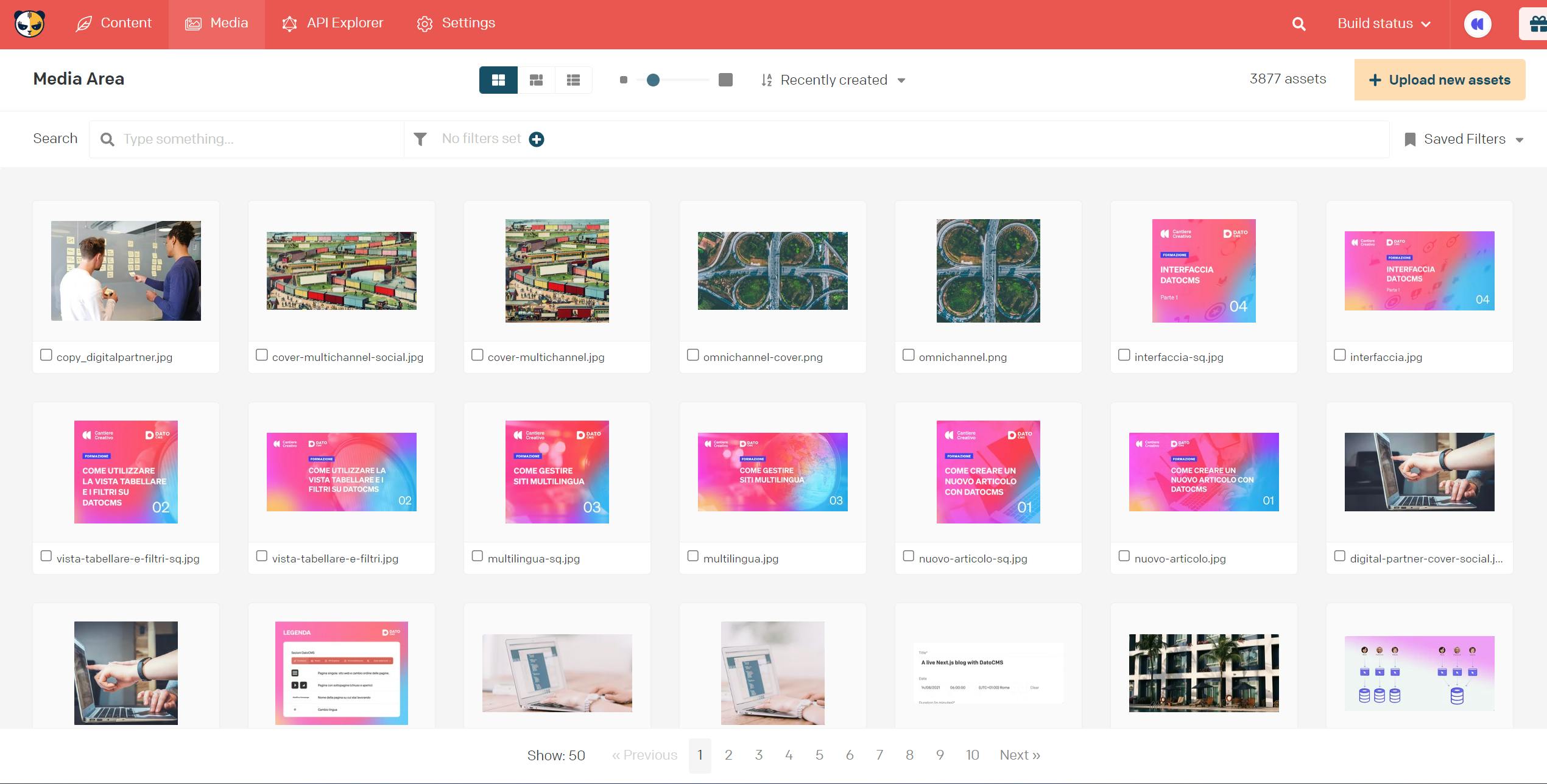Screen dimensions: 1547x784
Task: Go to page 7
Action: coord(879,755)
